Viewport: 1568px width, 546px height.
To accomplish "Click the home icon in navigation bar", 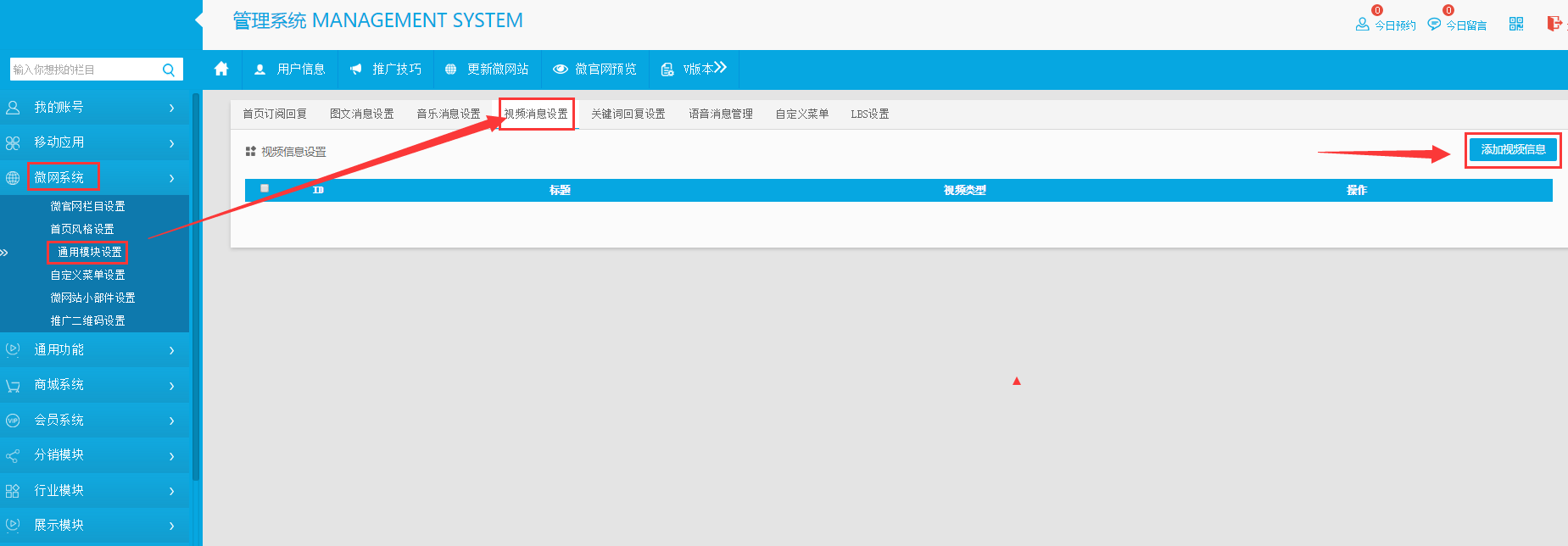I will 221,69.
